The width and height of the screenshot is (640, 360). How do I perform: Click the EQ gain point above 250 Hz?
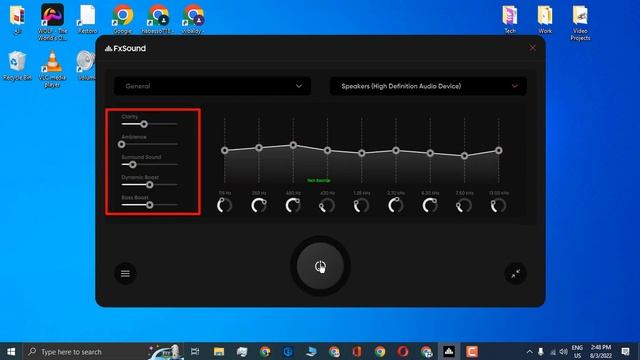click(x=259, y=147)
